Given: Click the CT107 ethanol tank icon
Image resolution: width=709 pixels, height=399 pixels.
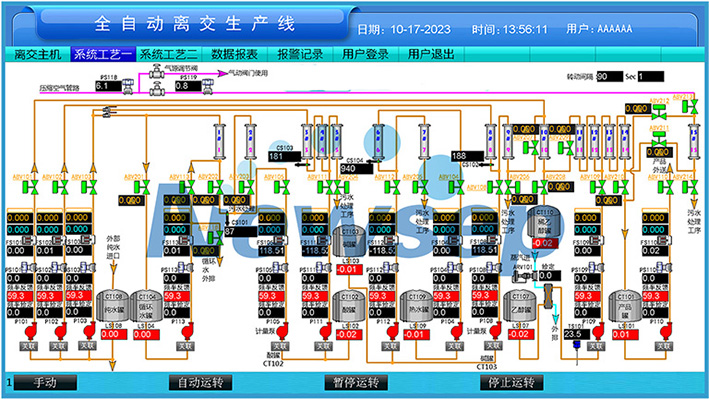Looking at the screenshot, I should pos(520,306).
